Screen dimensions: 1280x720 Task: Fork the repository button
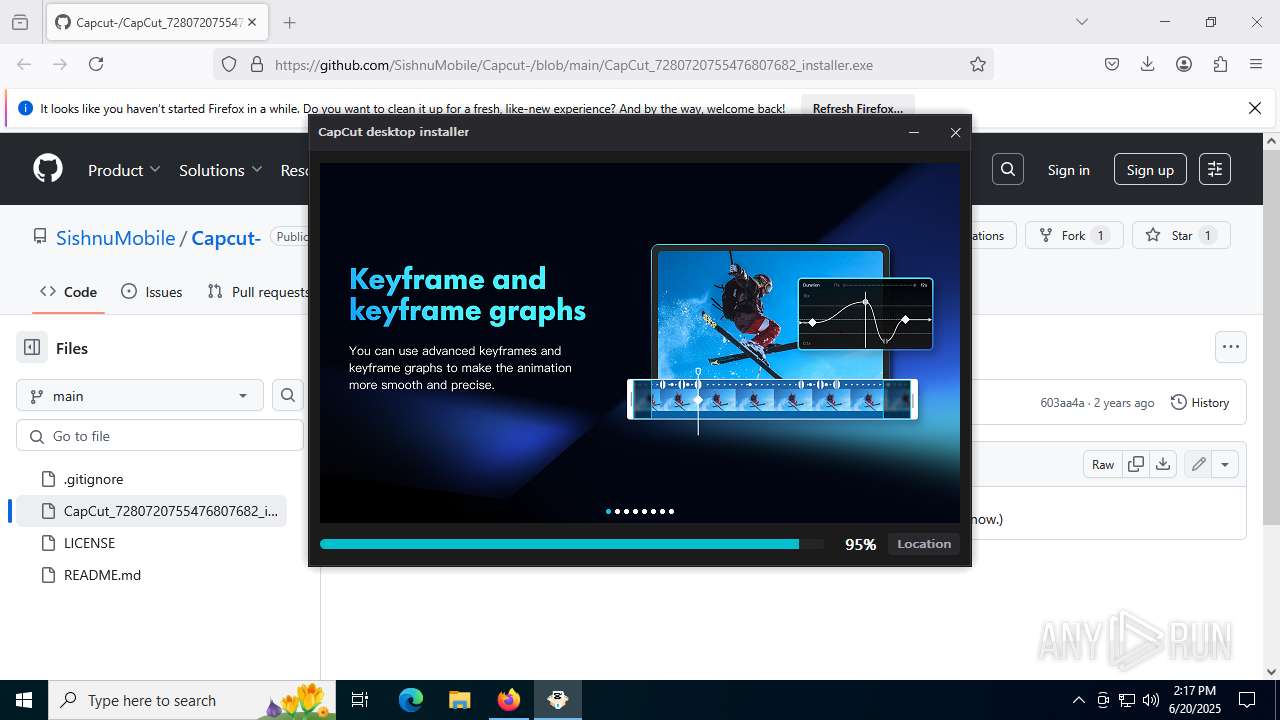(1074, 235)
